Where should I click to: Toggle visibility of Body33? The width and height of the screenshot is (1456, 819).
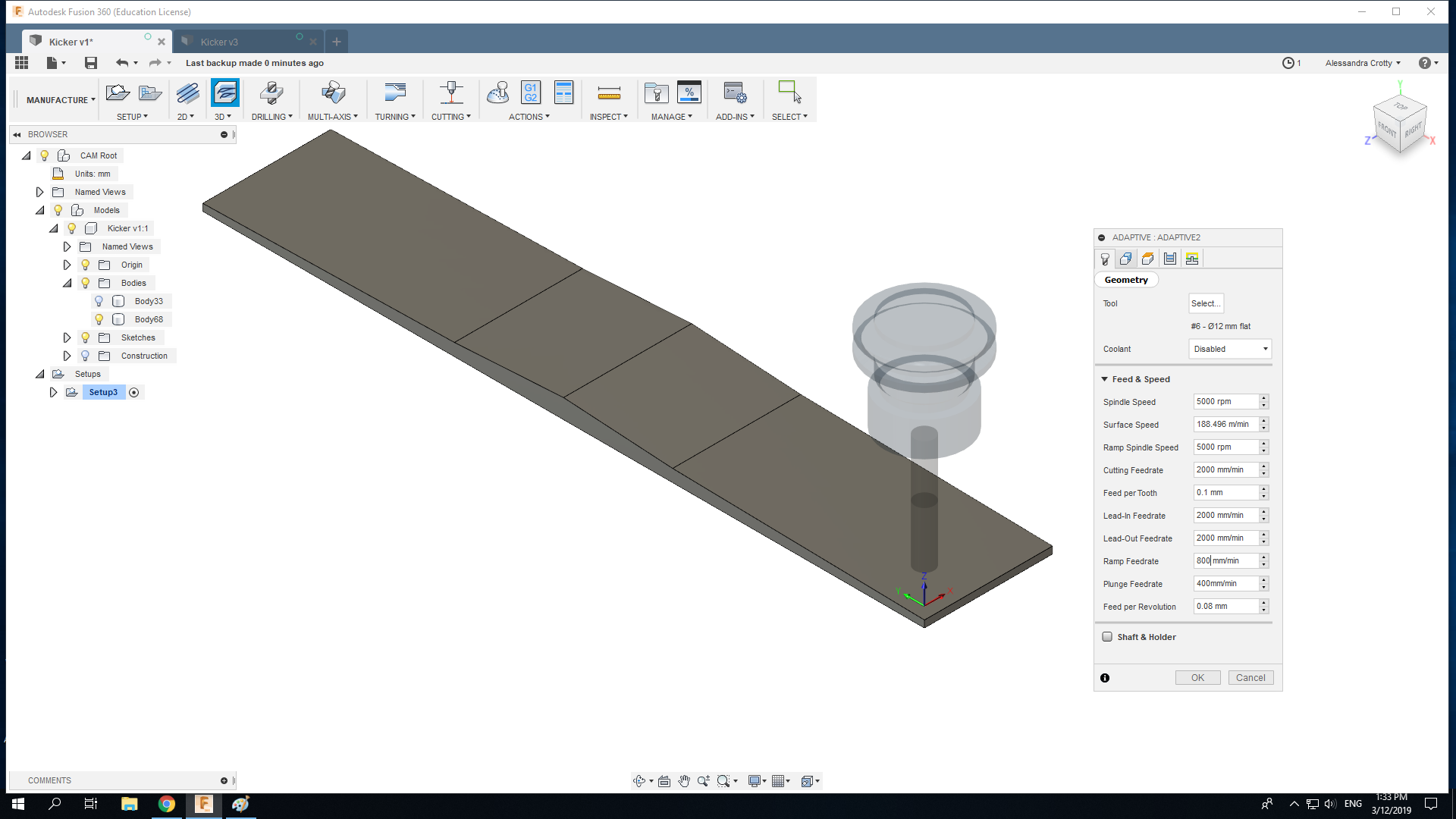(x=99, y=301)
